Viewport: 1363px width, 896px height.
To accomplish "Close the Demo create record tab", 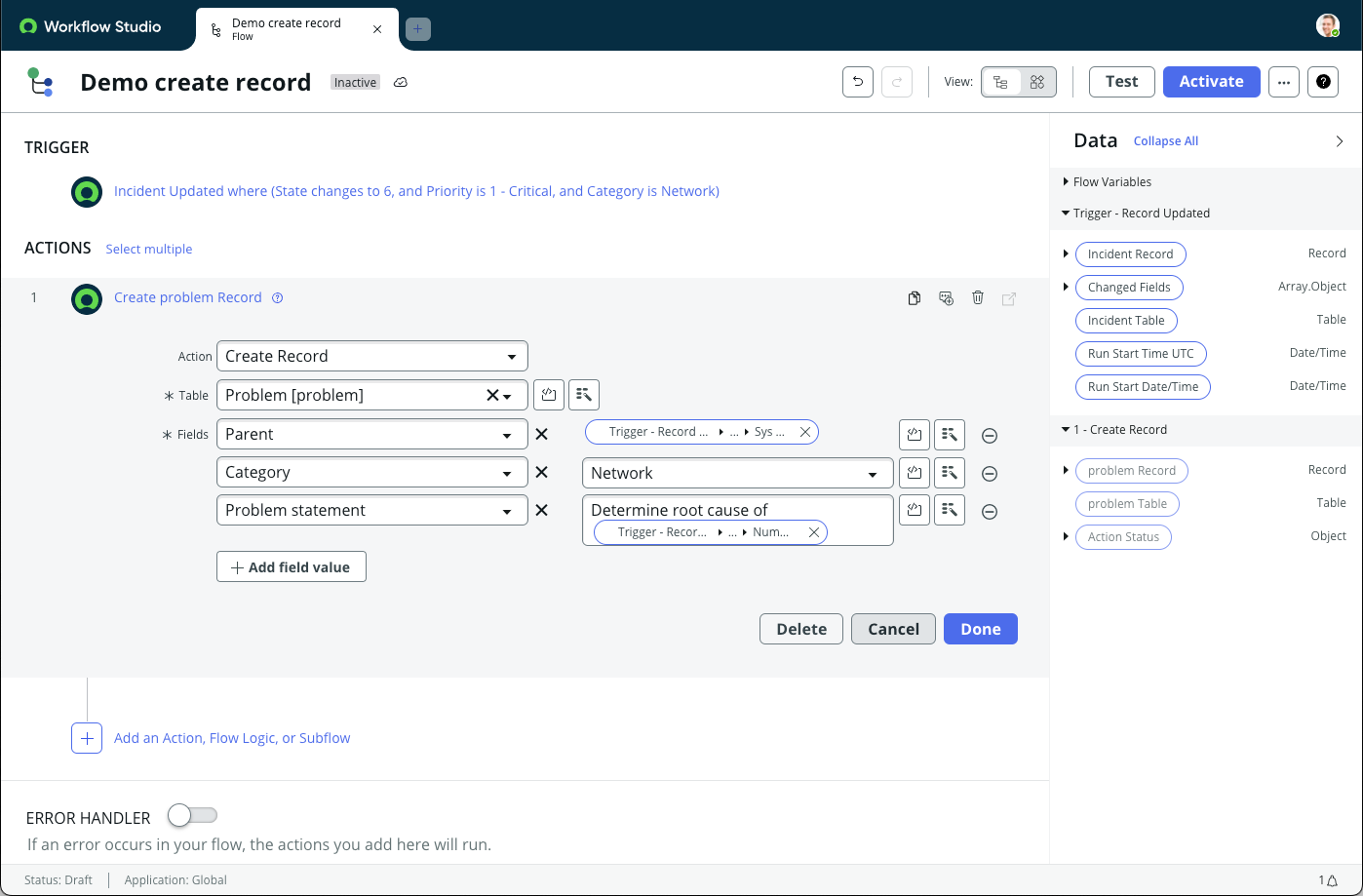I will click(x=377, y=29).
